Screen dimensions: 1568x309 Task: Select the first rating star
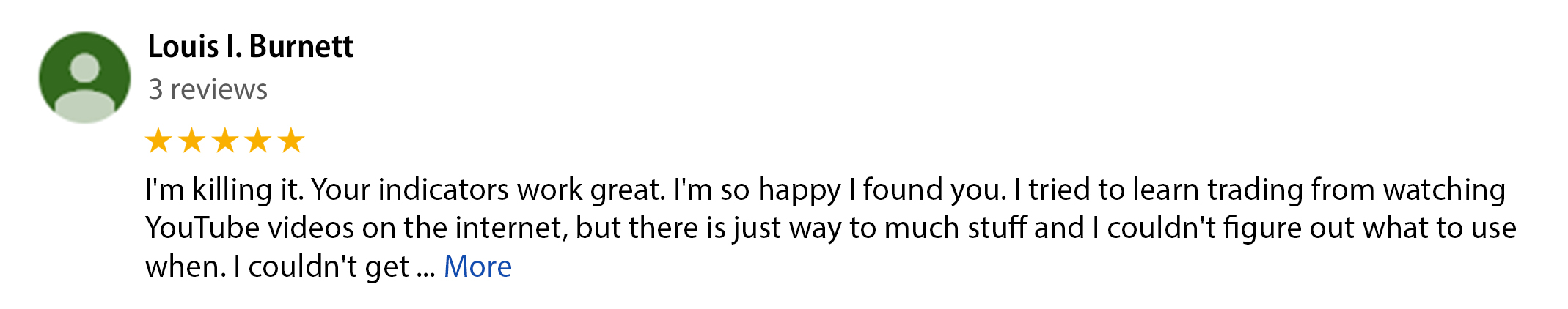(x=158, y=140)
